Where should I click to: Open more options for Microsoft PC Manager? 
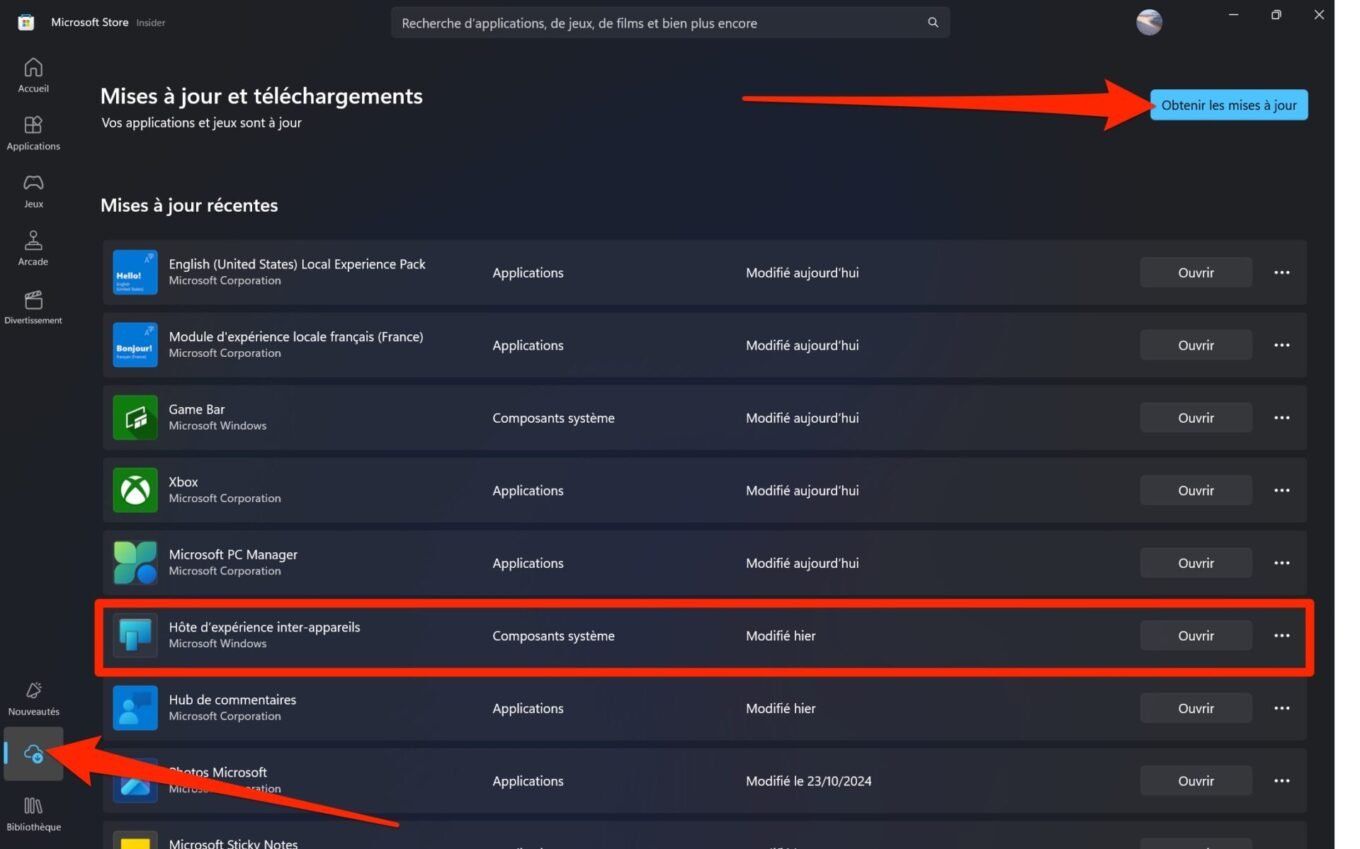[x=1282, y=563]
